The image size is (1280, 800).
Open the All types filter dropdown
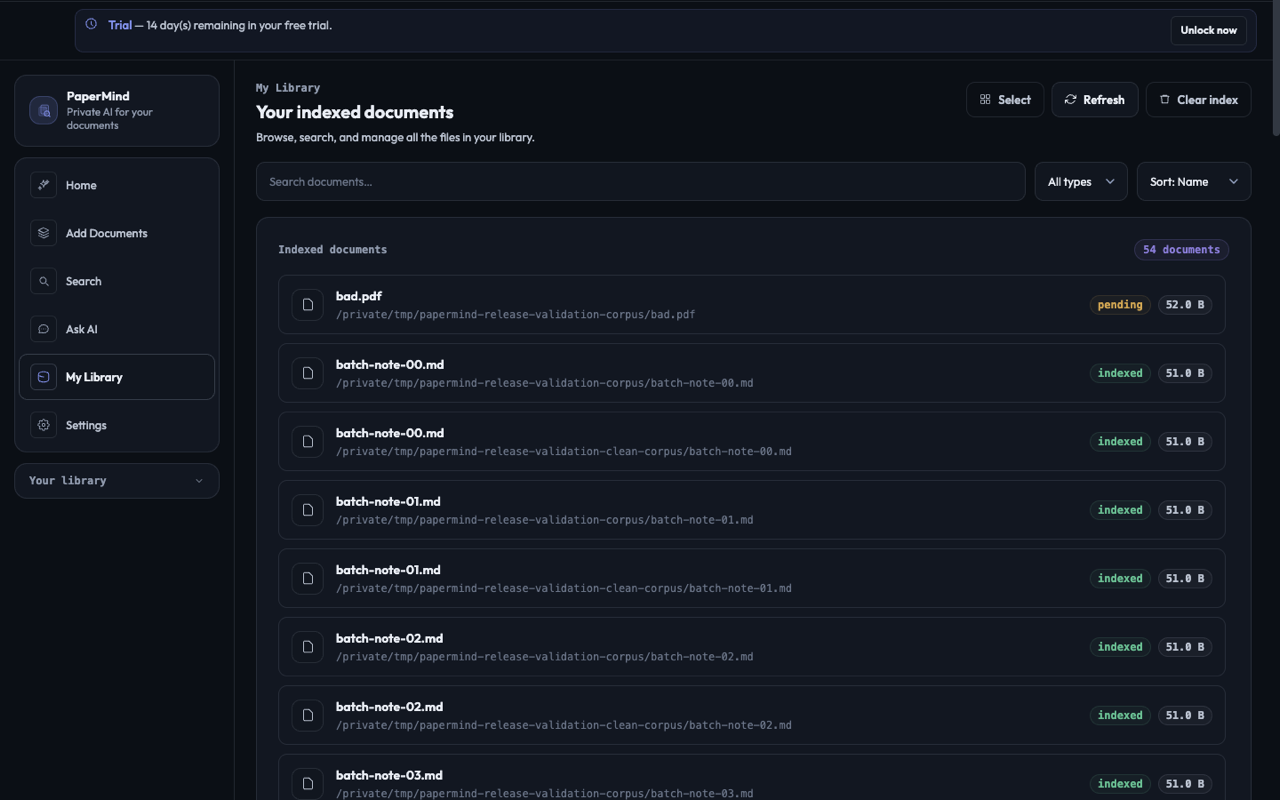pos(1081,182)
